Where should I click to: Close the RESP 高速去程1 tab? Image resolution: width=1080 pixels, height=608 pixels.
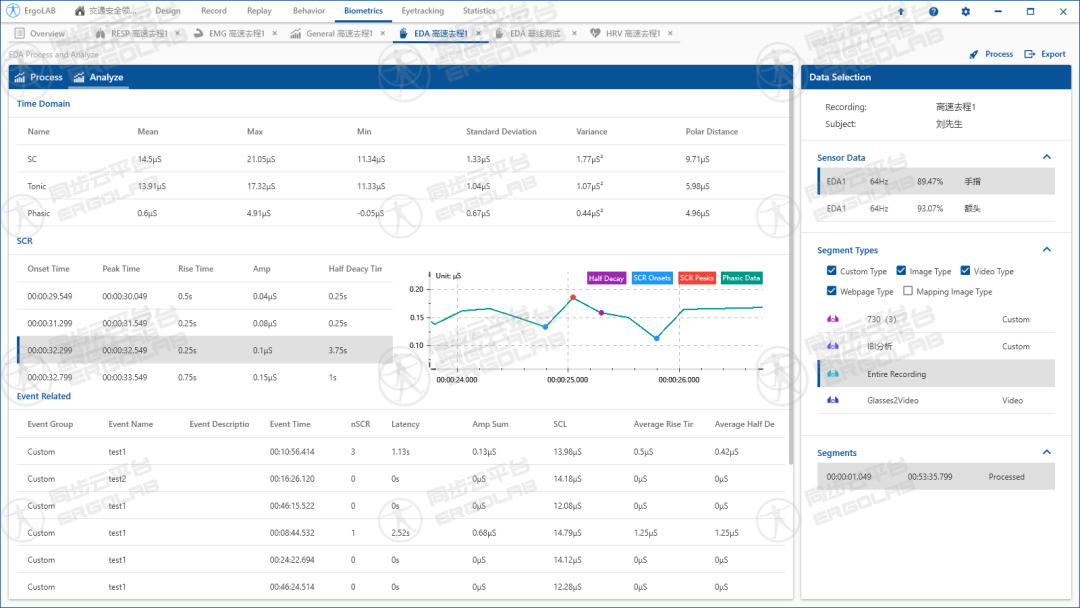click(177, 33)
